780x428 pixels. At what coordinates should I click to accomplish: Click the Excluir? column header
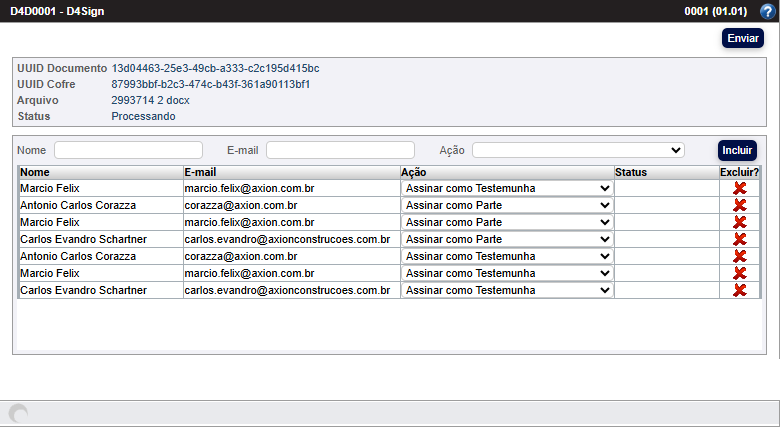tap(739, 172)
